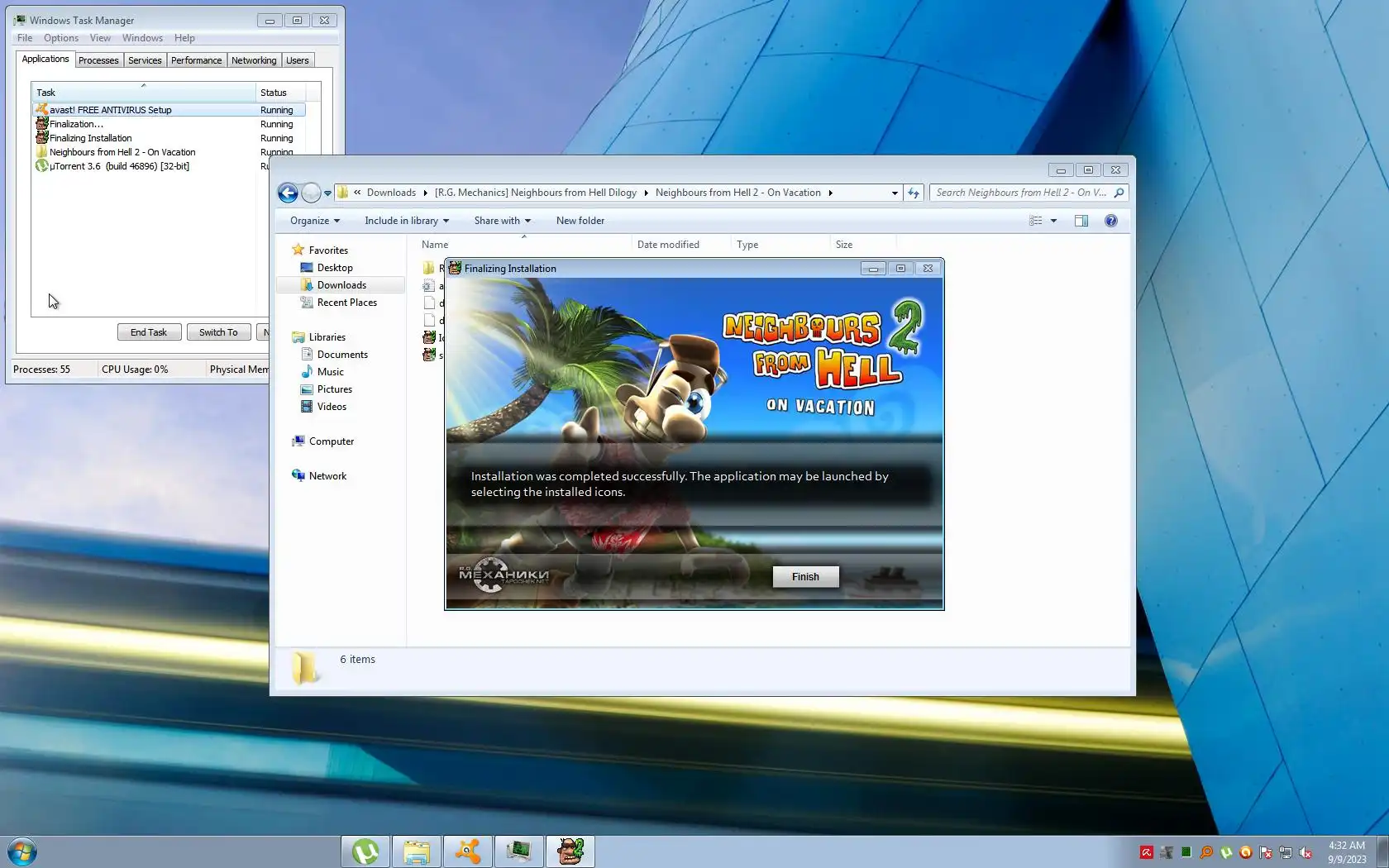Switch to the game installer taskbar icon
The image size is (1389, 868).
point(570,851)
